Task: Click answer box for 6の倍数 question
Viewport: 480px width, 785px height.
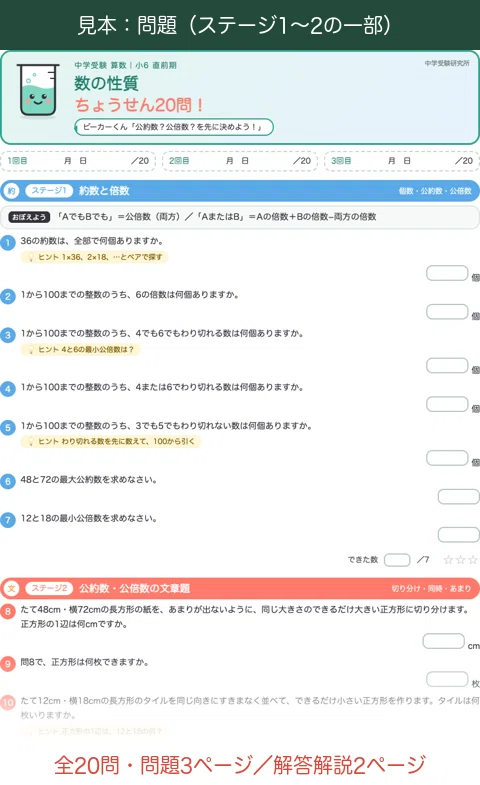Action: pos(447,312)
